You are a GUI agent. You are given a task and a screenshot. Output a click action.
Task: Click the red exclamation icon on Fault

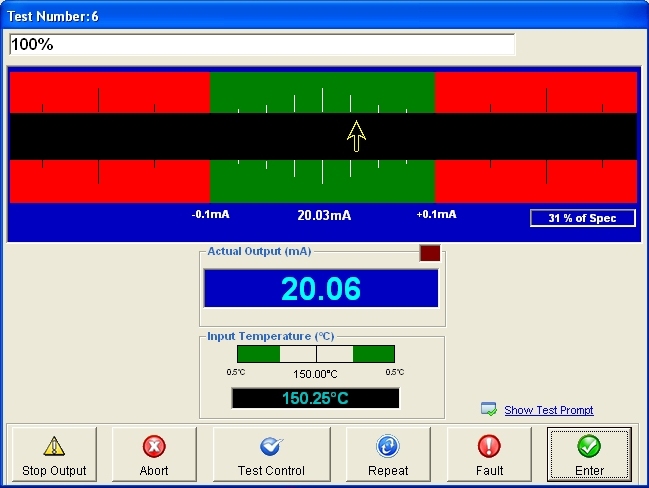coord(489,446)
